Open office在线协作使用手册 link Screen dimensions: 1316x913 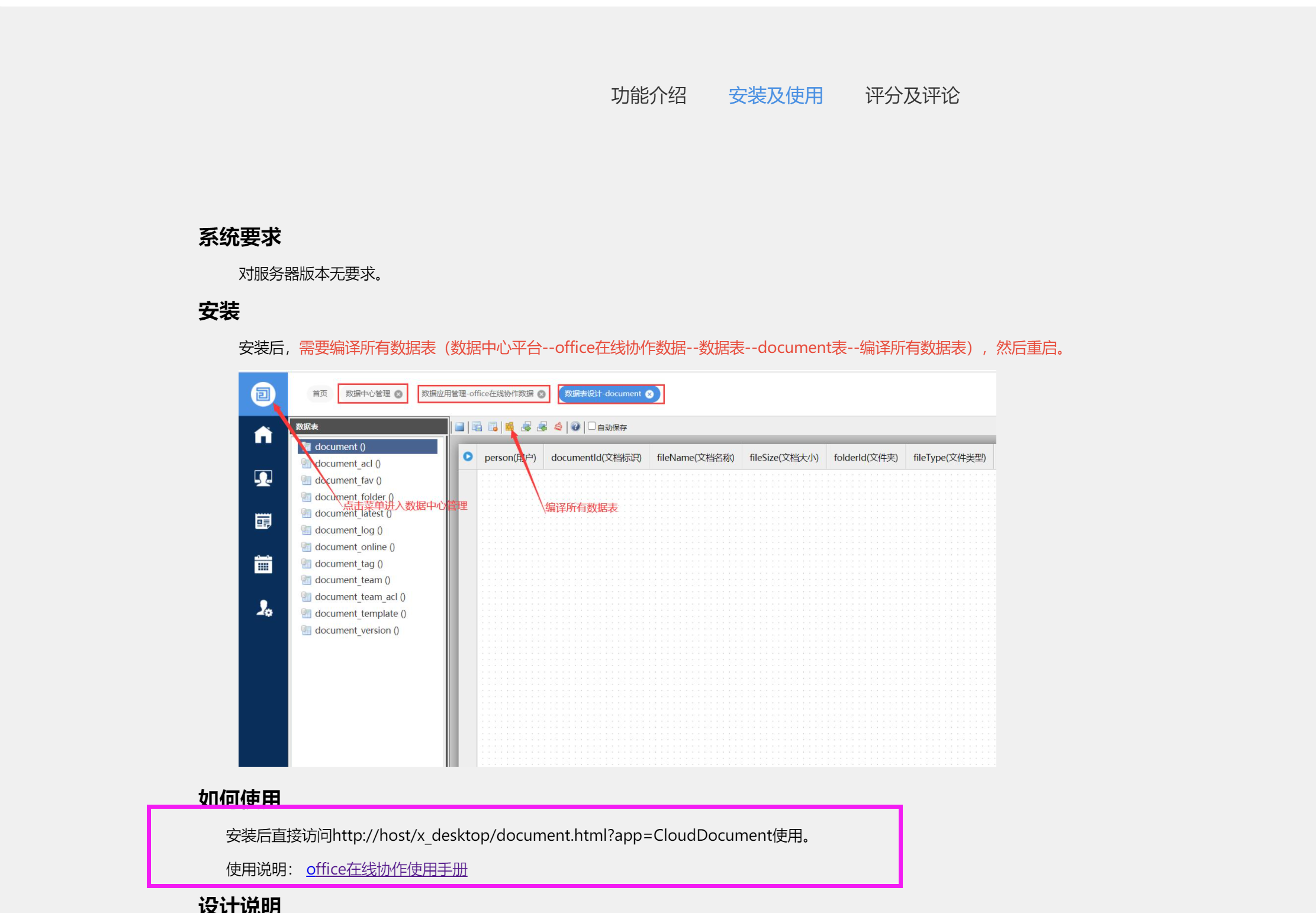[x=387, y=869]
